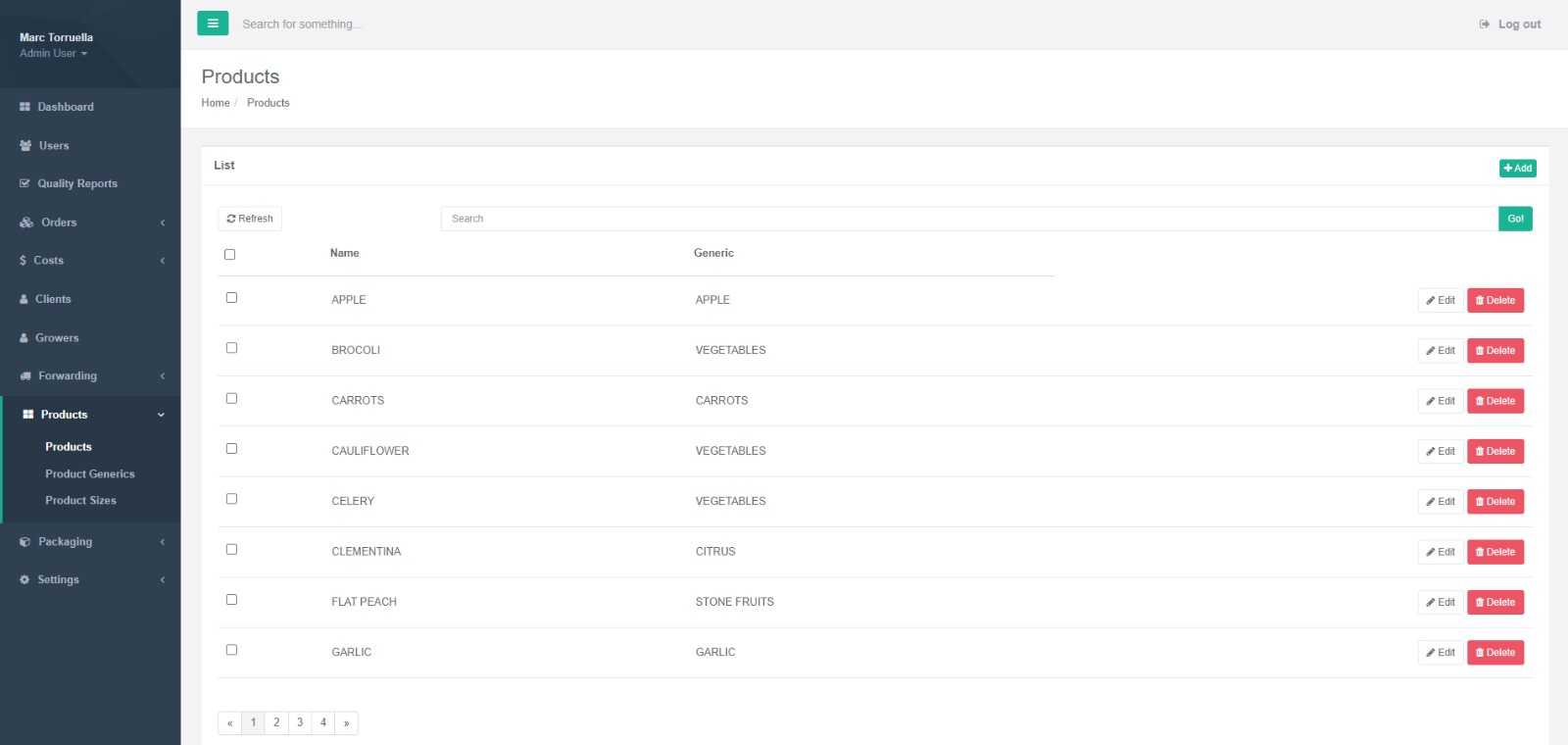The width and height of the screenshot is (1568, 745).
Task: Edit the GARLIC product
Action: 1441,653
